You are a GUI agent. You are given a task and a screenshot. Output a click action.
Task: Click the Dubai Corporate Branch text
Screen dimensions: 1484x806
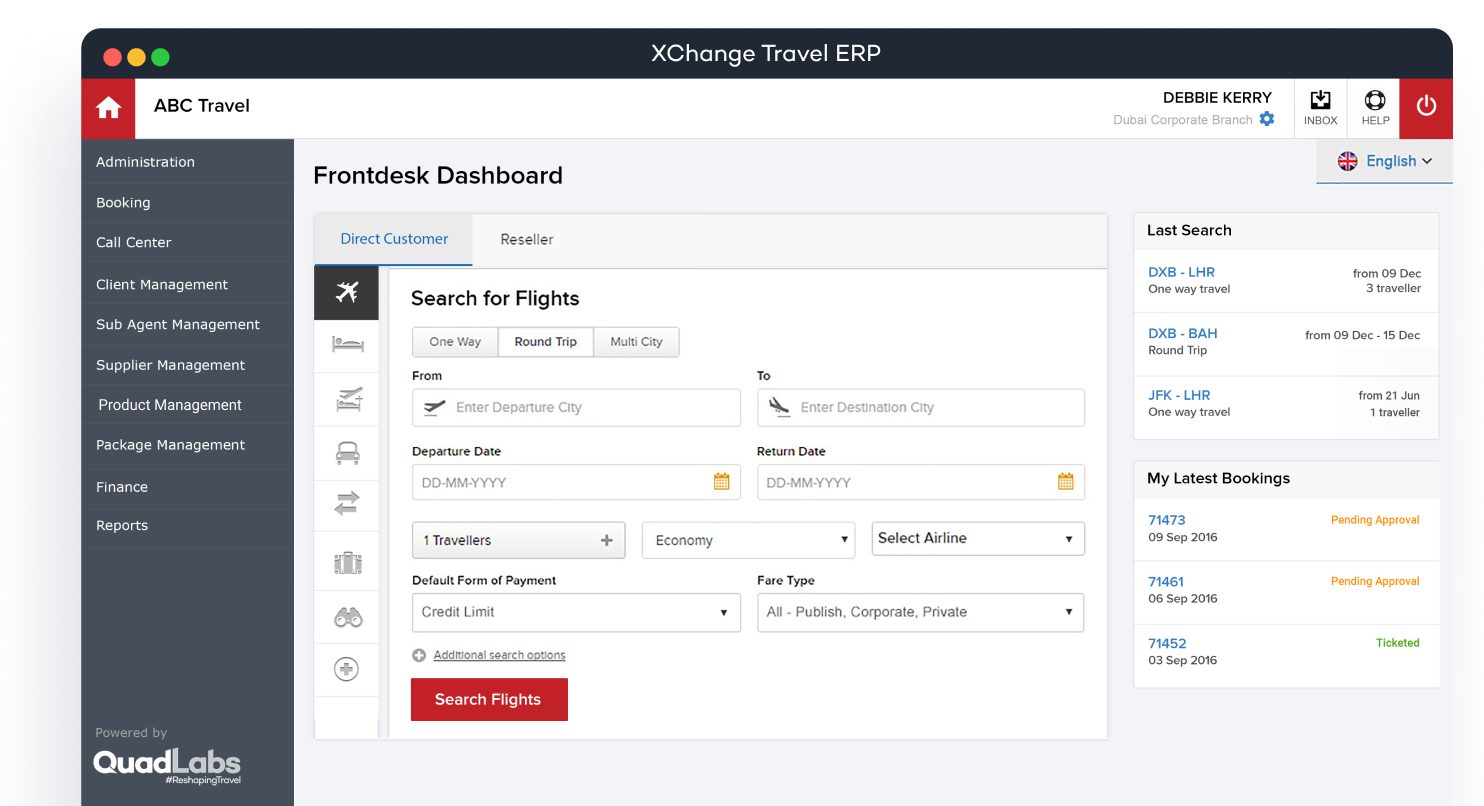click(1183, 120)
